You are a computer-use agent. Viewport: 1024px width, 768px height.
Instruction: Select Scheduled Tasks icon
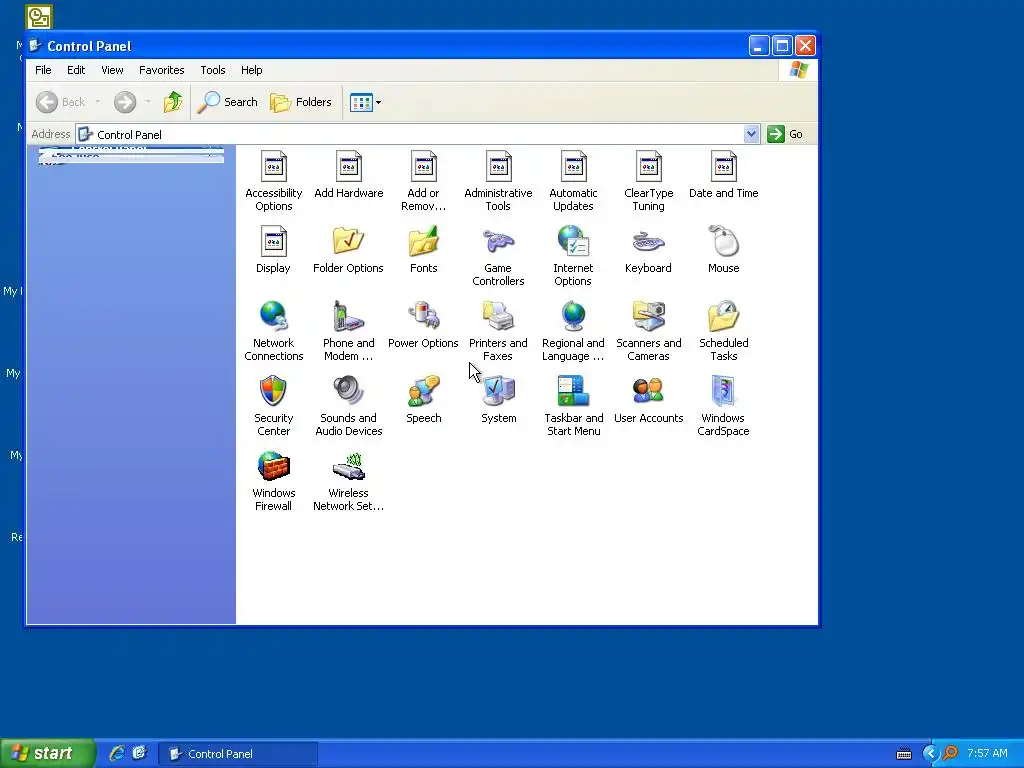[x=724, y=317]
